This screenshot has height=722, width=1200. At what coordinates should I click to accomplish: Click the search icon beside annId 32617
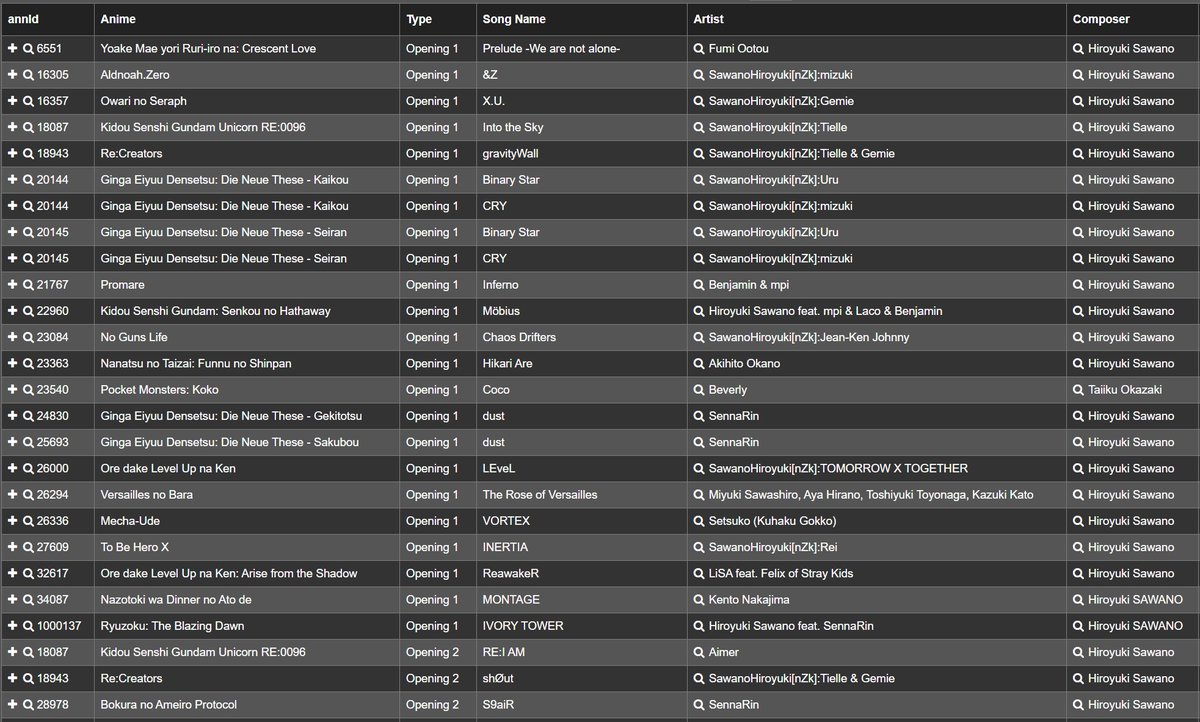pos(28,573)
